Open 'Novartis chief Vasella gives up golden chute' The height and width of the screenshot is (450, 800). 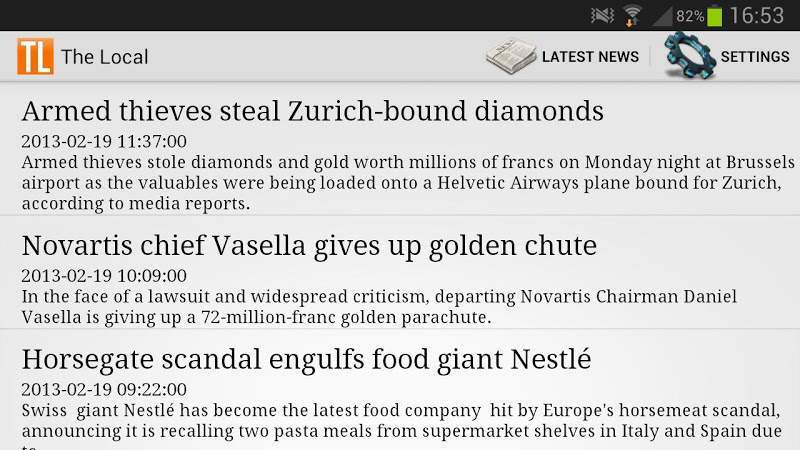309,245
